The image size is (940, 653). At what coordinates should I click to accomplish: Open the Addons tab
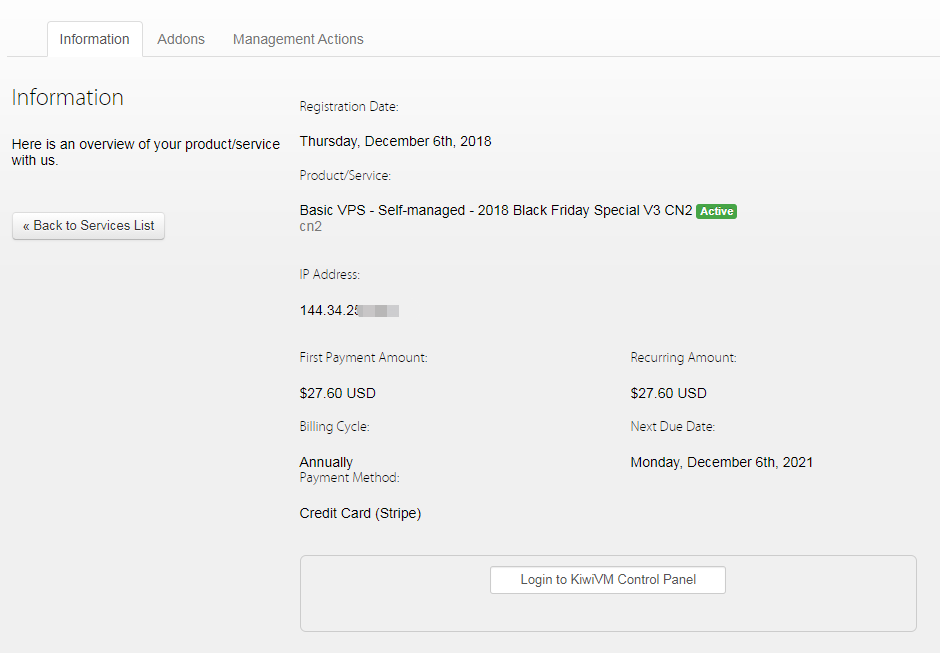point(181,39)
